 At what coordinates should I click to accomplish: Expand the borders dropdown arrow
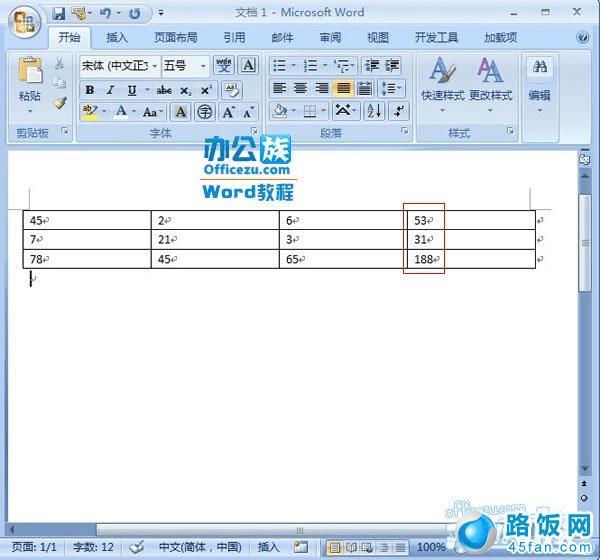click(323, 111)
